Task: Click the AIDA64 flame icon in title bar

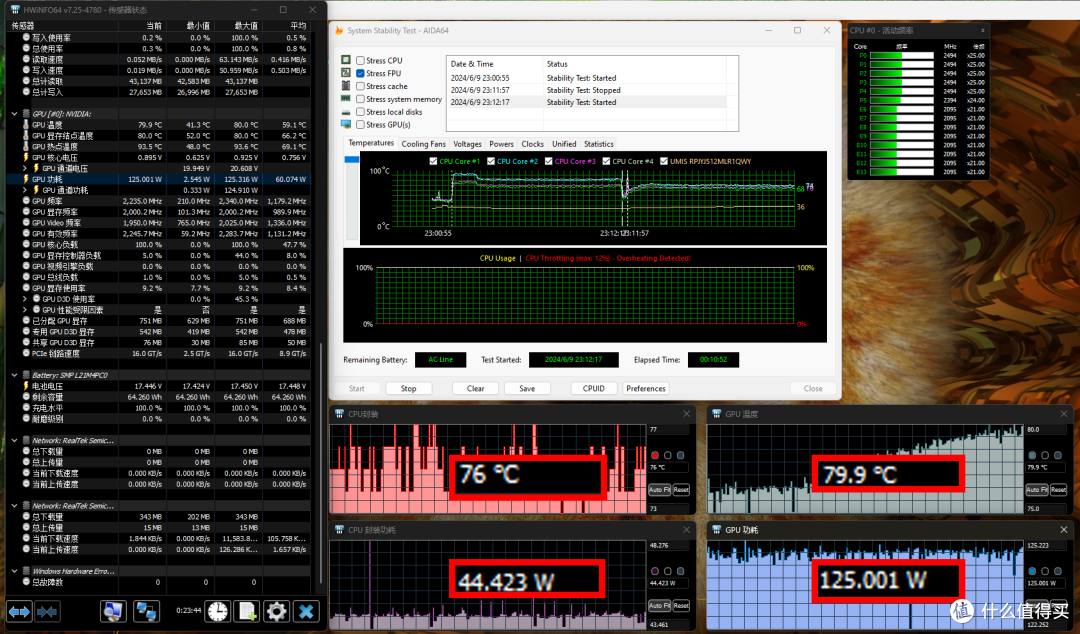Action: [339, 30]
